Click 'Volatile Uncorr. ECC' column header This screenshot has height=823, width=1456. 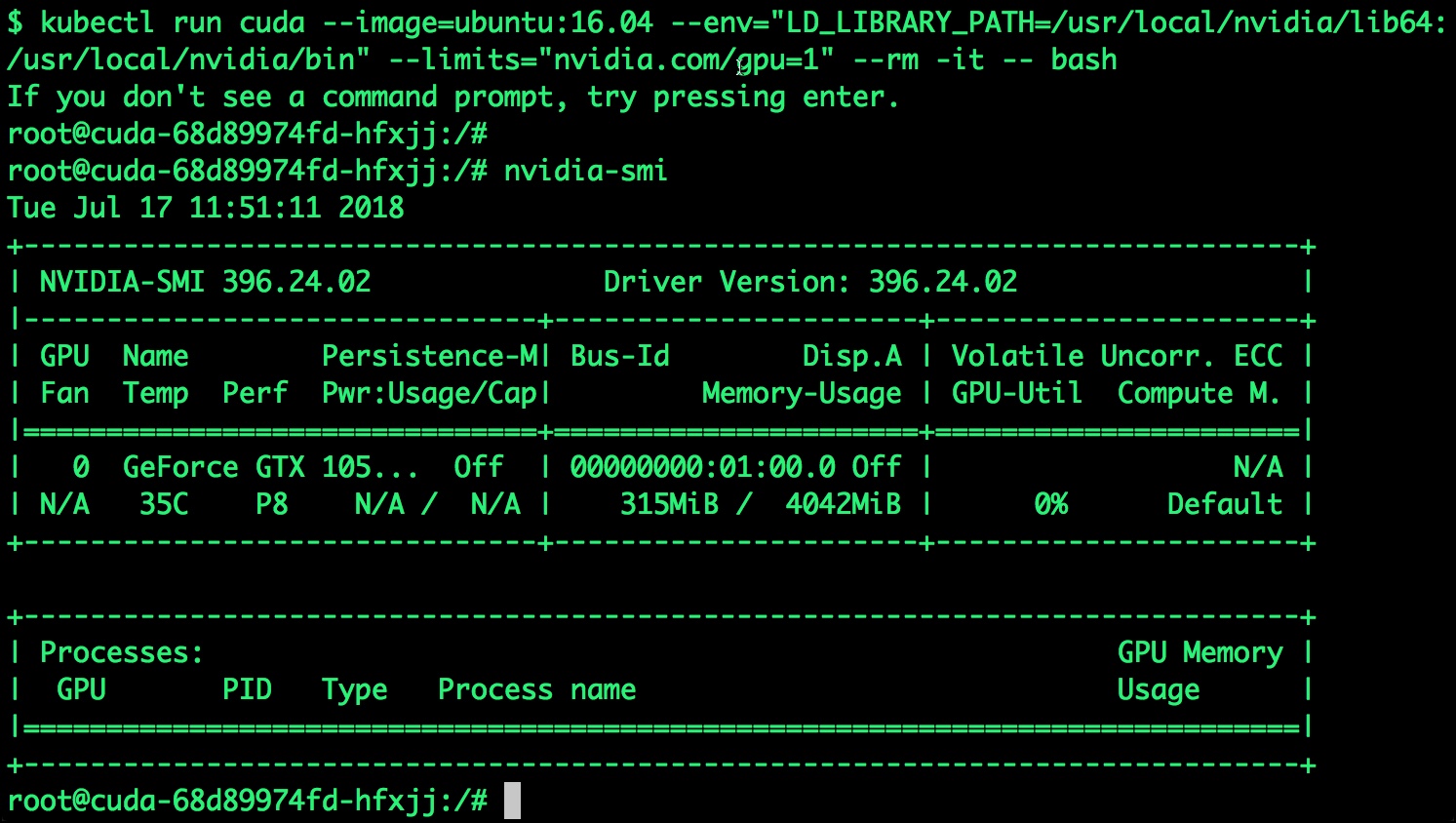tap(1118, 356)
